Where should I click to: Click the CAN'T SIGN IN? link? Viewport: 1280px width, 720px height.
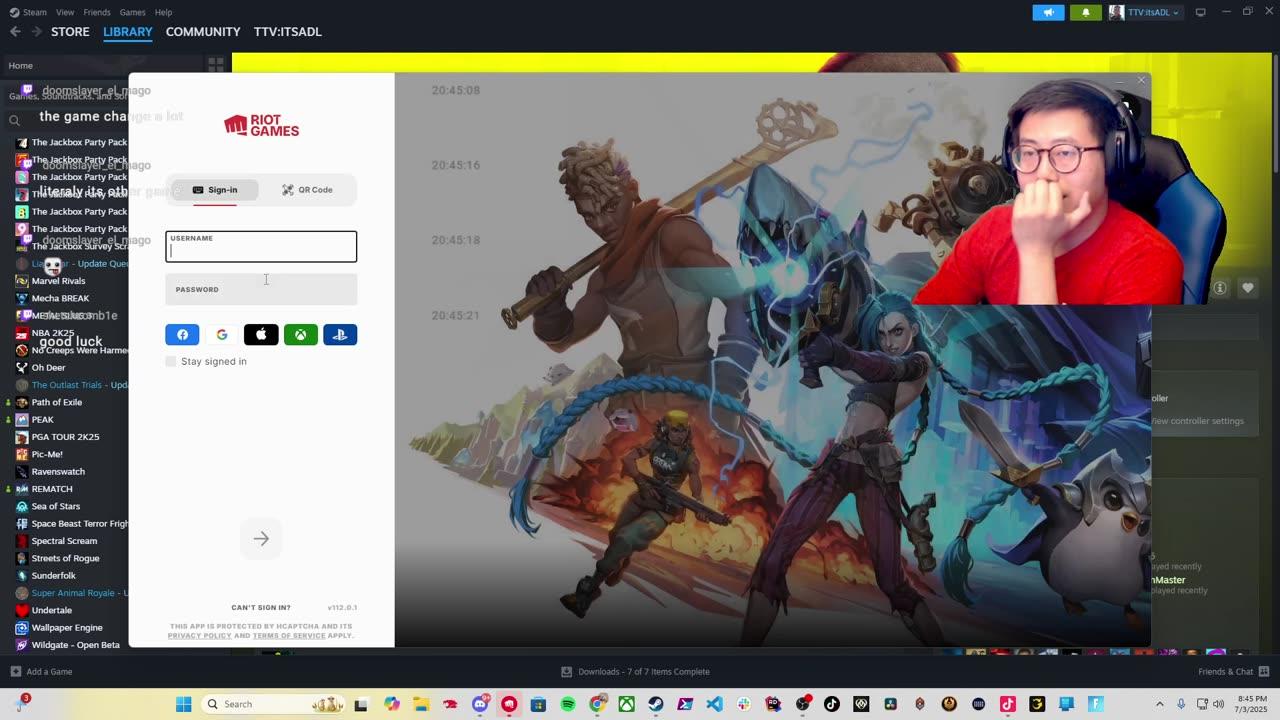pyautogui.click(x=261, y=608)
